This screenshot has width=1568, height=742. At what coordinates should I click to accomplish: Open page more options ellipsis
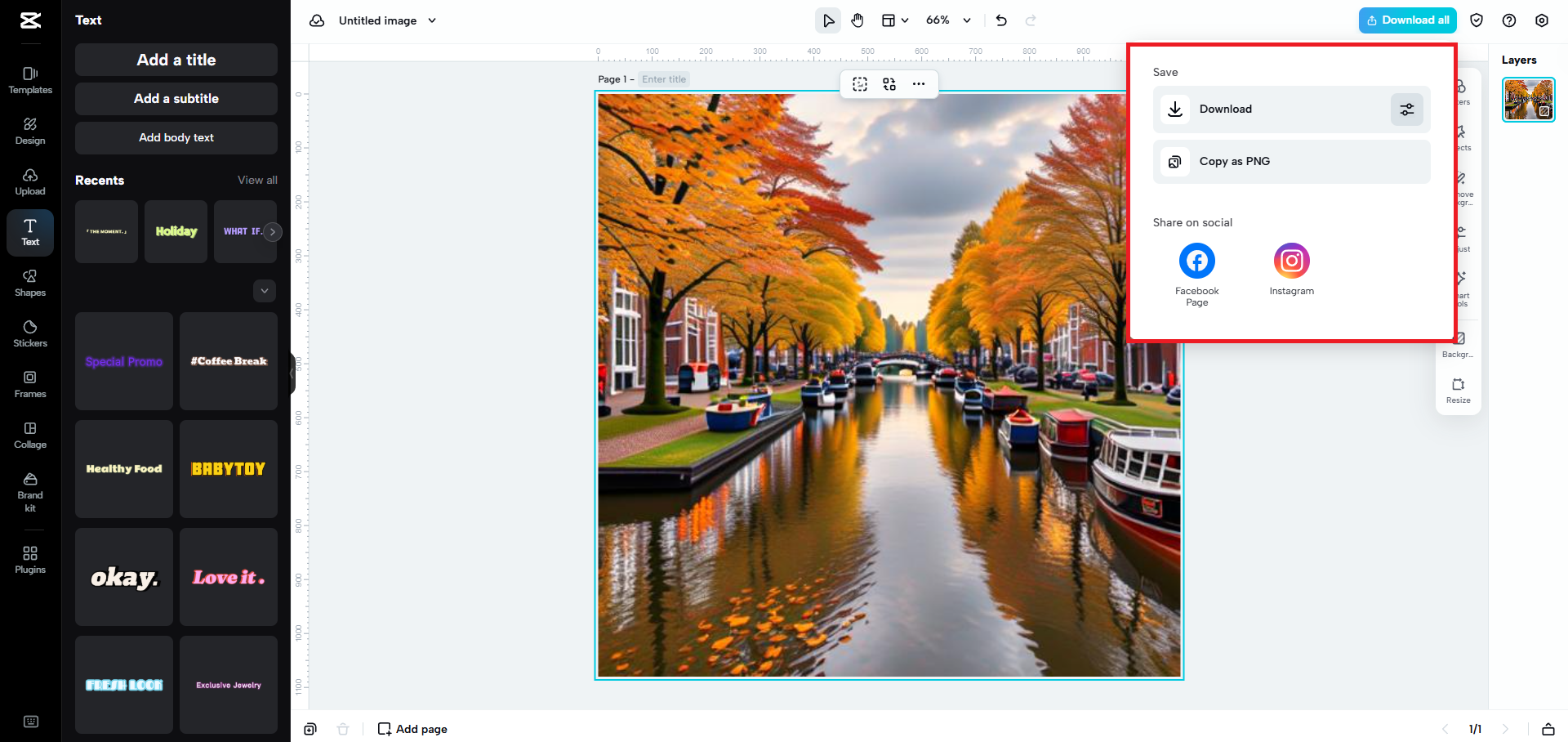tap(919, 84)
